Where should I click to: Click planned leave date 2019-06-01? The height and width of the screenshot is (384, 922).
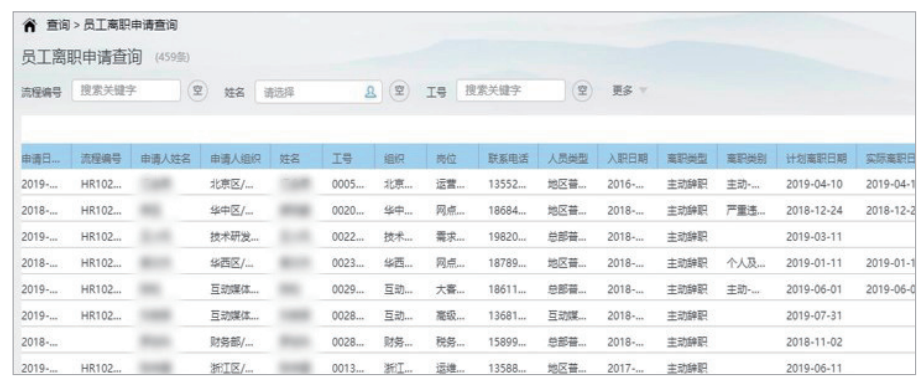point(814,289)
